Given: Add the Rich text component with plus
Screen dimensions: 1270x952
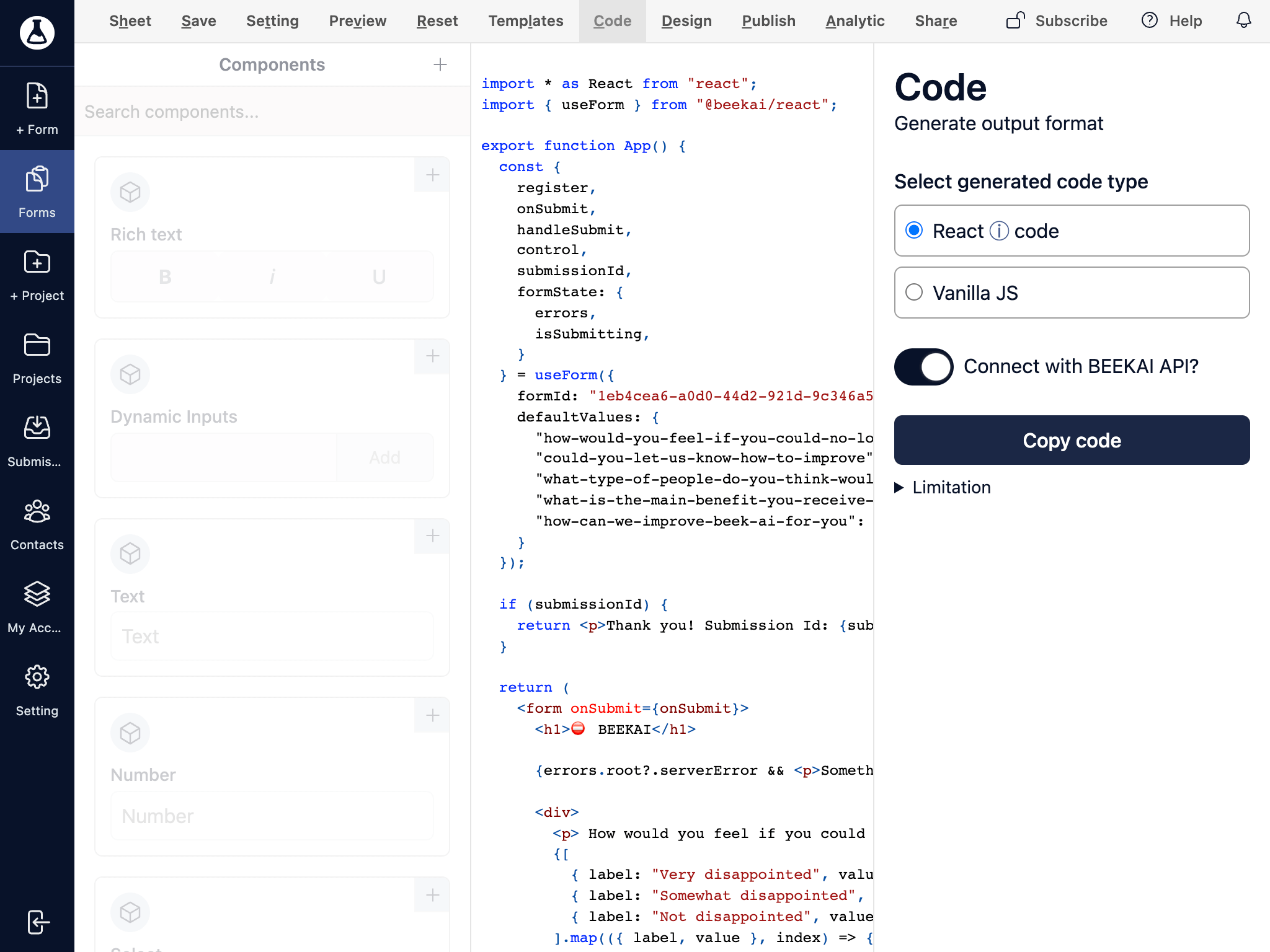Looking at the screenshot, I should click(x=432, y=175).
